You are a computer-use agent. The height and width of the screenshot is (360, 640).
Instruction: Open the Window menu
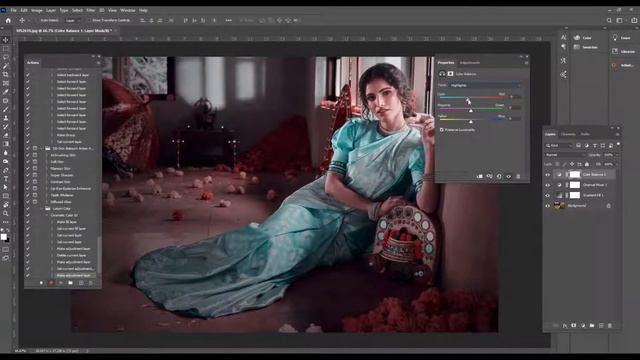[x=127, y=10]
